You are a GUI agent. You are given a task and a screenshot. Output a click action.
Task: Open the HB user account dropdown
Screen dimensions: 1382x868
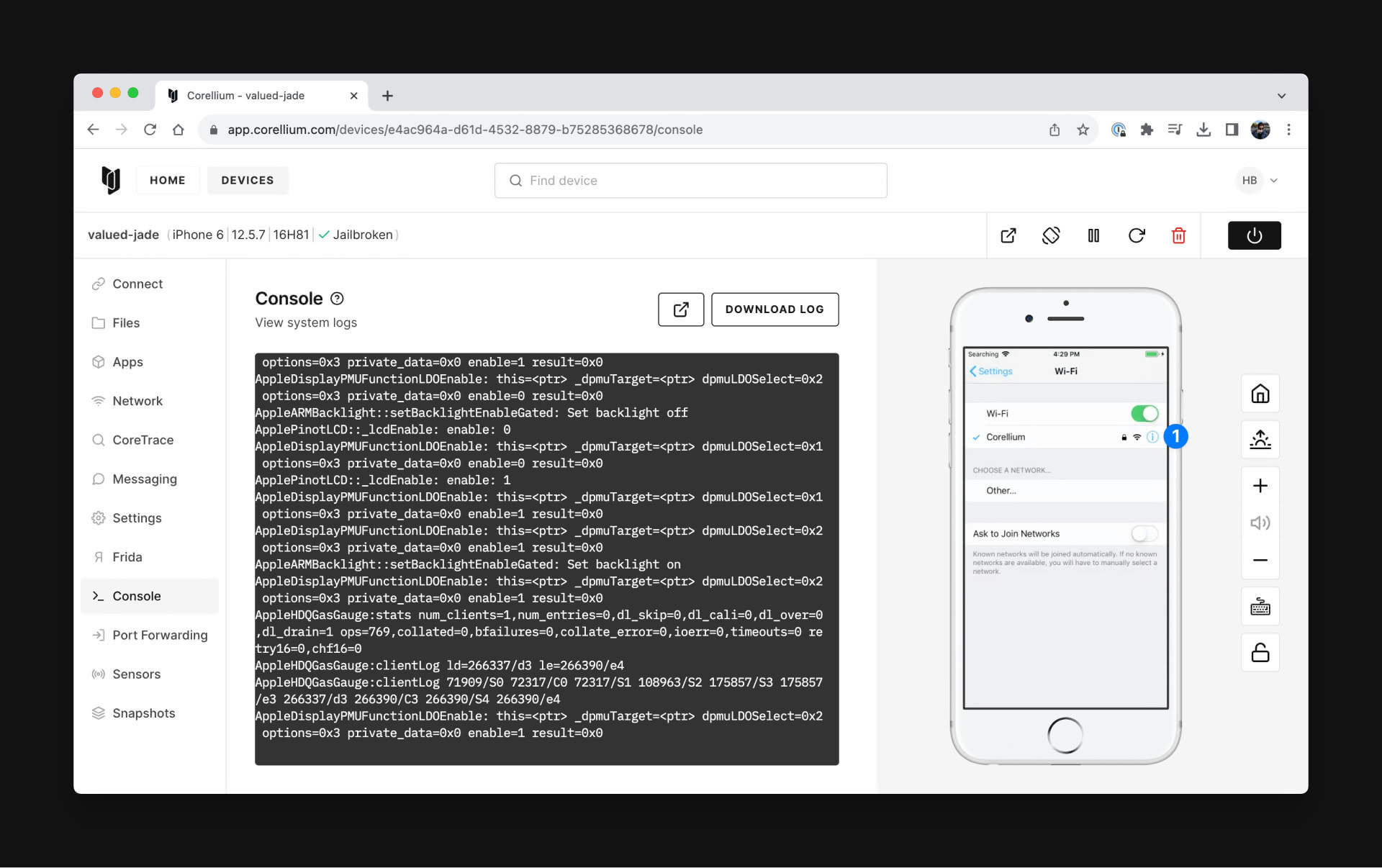[1257, 180]
